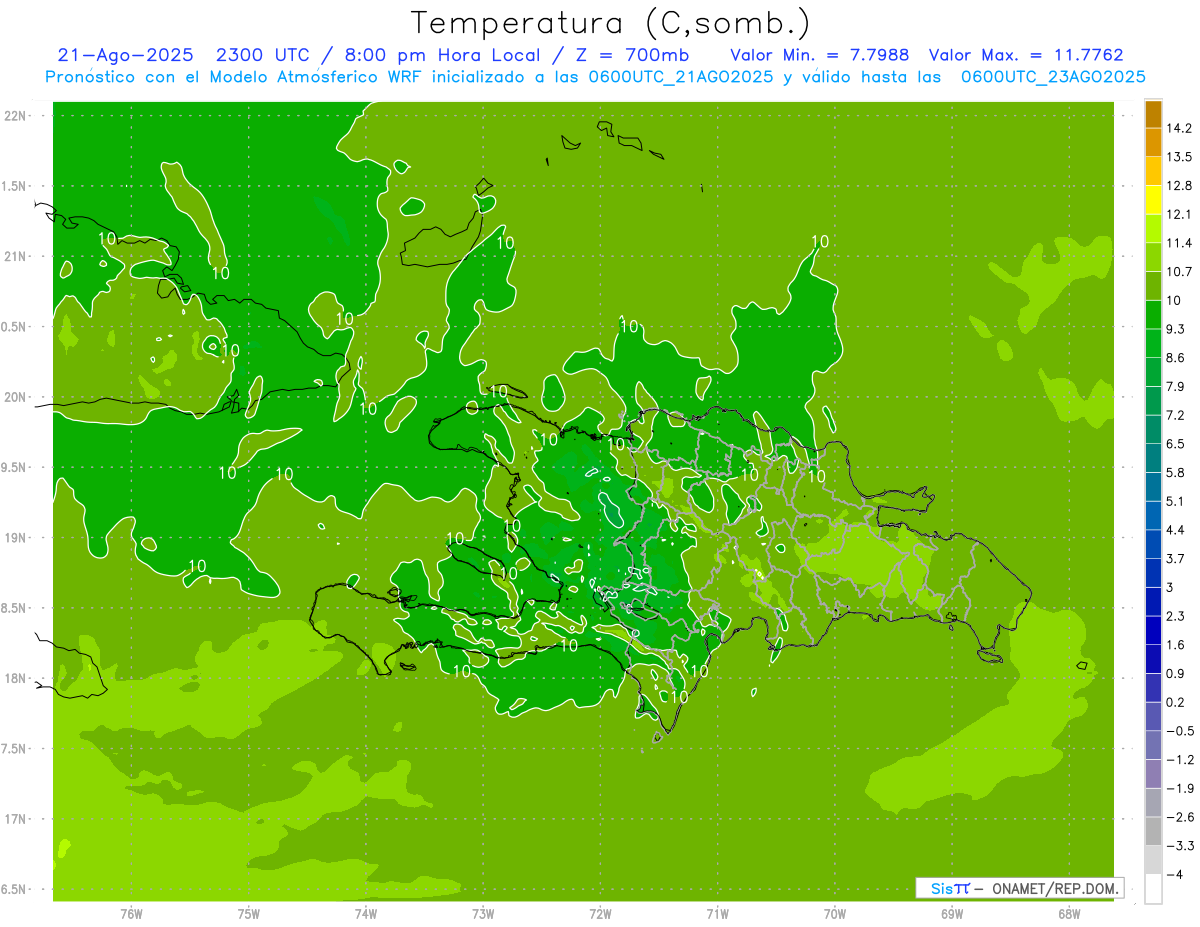Click the "74W" longitude label

pyautogui.click(x=366, y=913)
